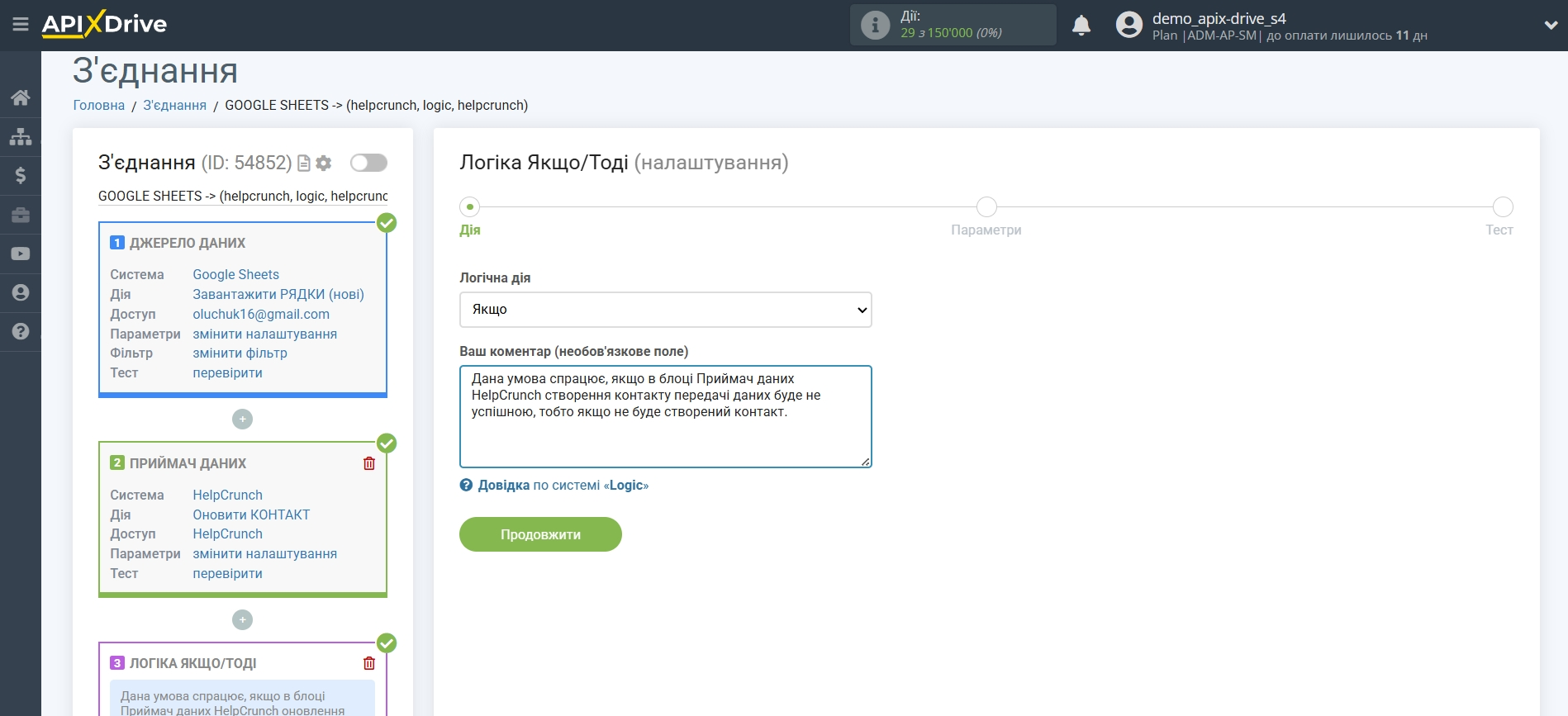The image size is (1568, 716).
Task: Delete the Data Receiver block
Action: [x=369, y=463]
